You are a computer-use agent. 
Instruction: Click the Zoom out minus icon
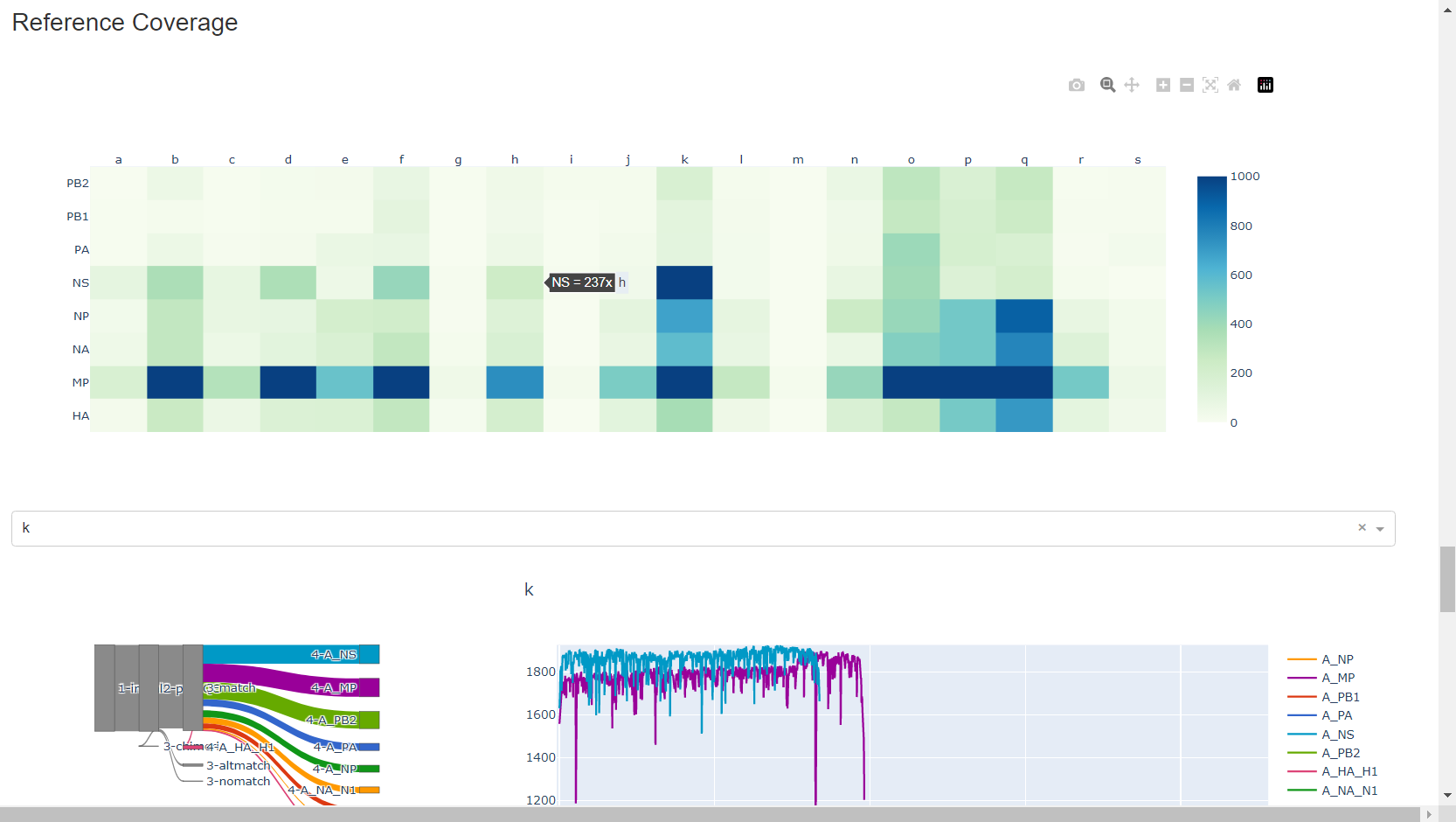coord(1186,85)
